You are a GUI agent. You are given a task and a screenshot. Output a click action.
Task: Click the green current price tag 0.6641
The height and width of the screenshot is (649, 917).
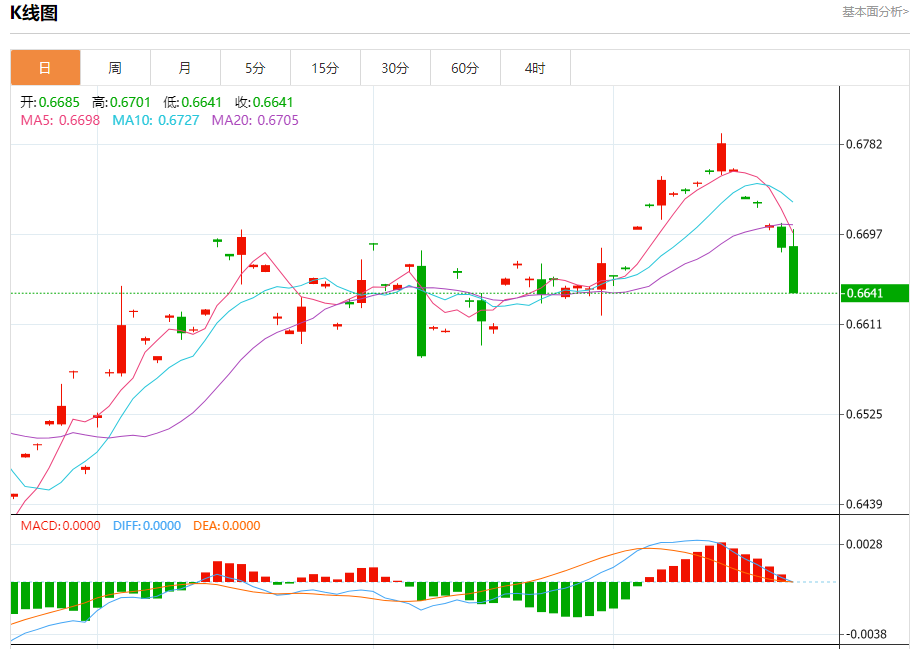tap(874, 293)
